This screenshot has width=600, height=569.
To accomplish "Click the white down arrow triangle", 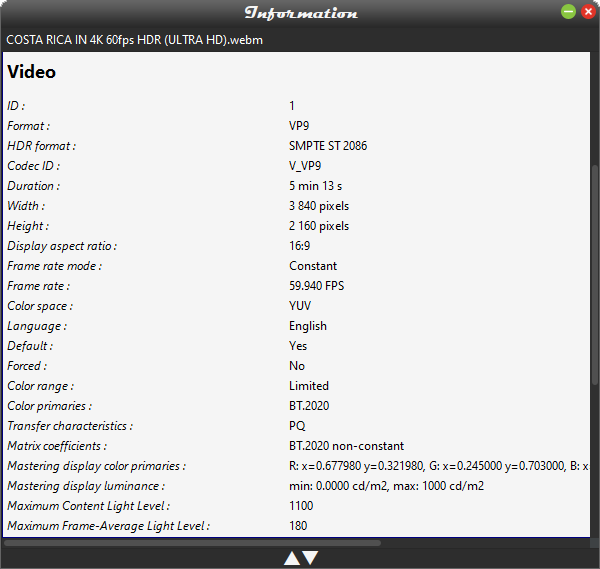I will 310,558.
